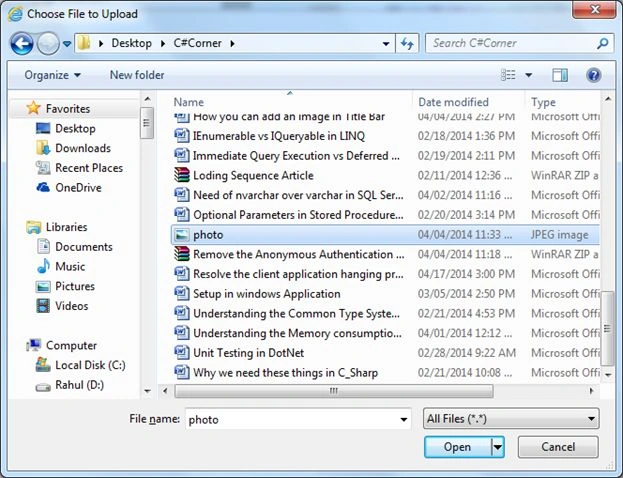This screenshot has width=623, height=478.
Task: Select OneDrive in navigation pane
Action: [x=78, y=188]
